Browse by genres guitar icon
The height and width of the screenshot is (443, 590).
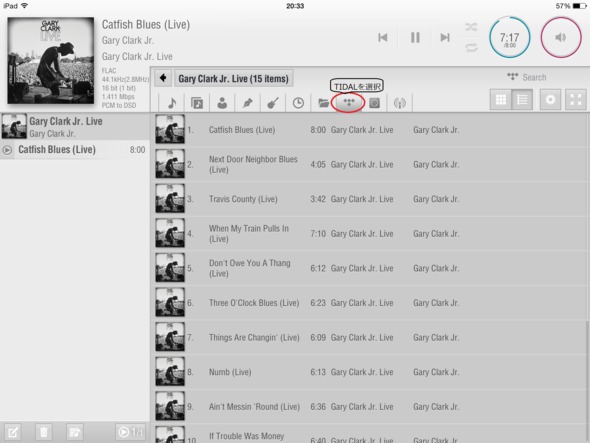[x=273, y=103]
